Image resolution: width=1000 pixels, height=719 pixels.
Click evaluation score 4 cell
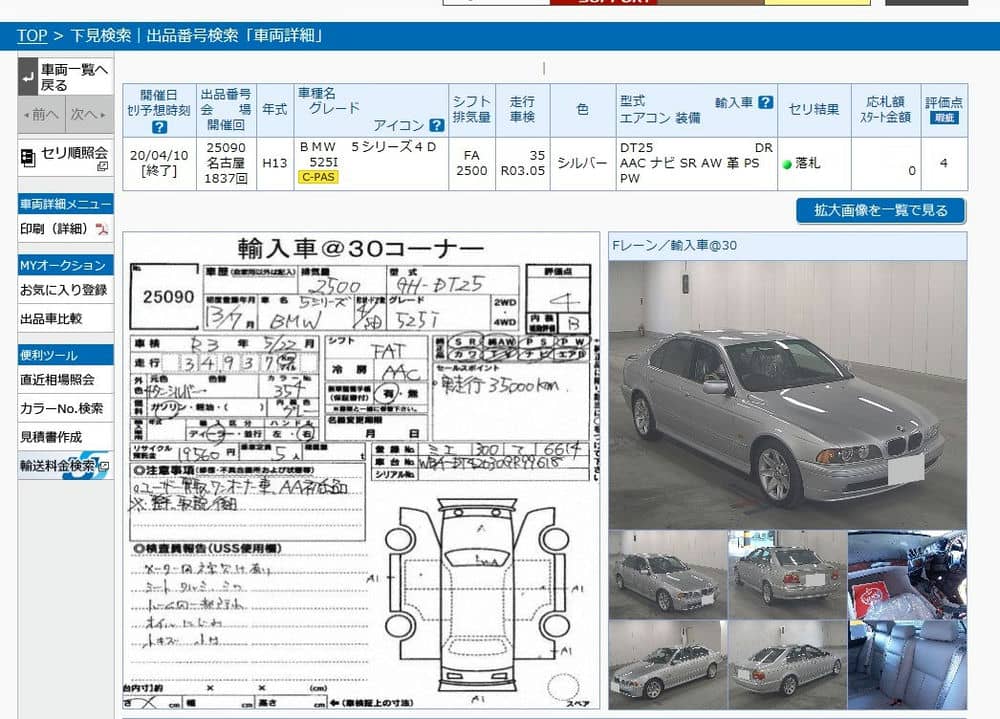click(944, 163)
